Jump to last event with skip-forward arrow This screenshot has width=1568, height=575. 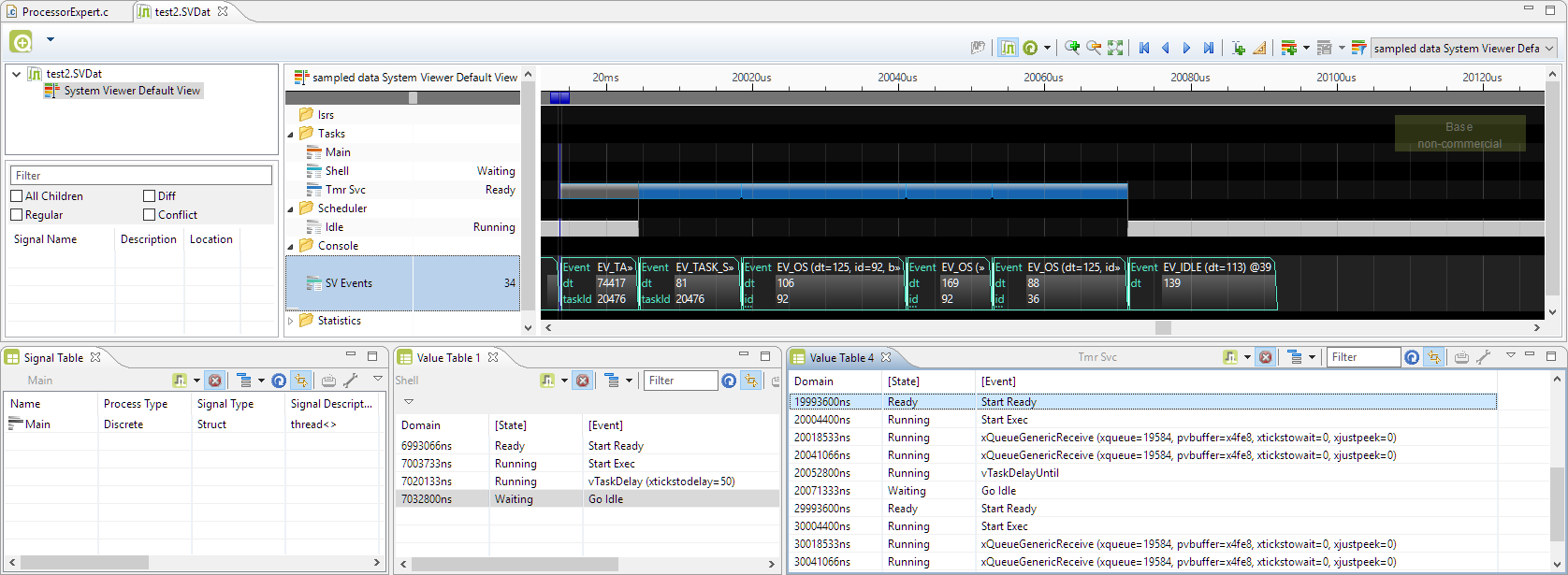1209,48
